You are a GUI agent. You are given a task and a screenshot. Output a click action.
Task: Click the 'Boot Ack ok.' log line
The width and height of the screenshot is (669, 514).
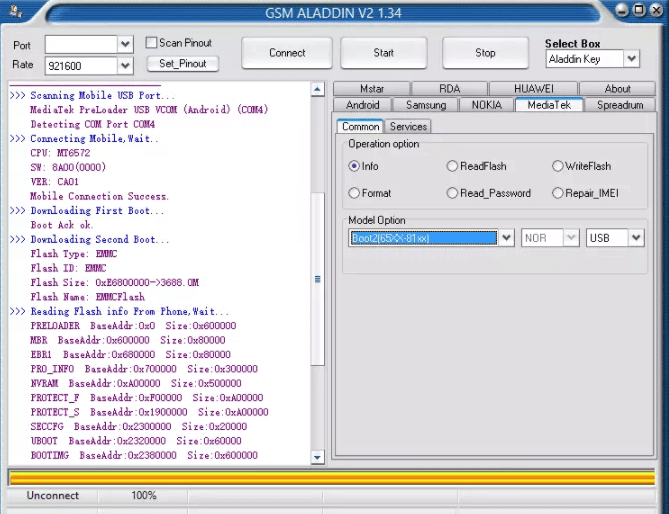62,225
